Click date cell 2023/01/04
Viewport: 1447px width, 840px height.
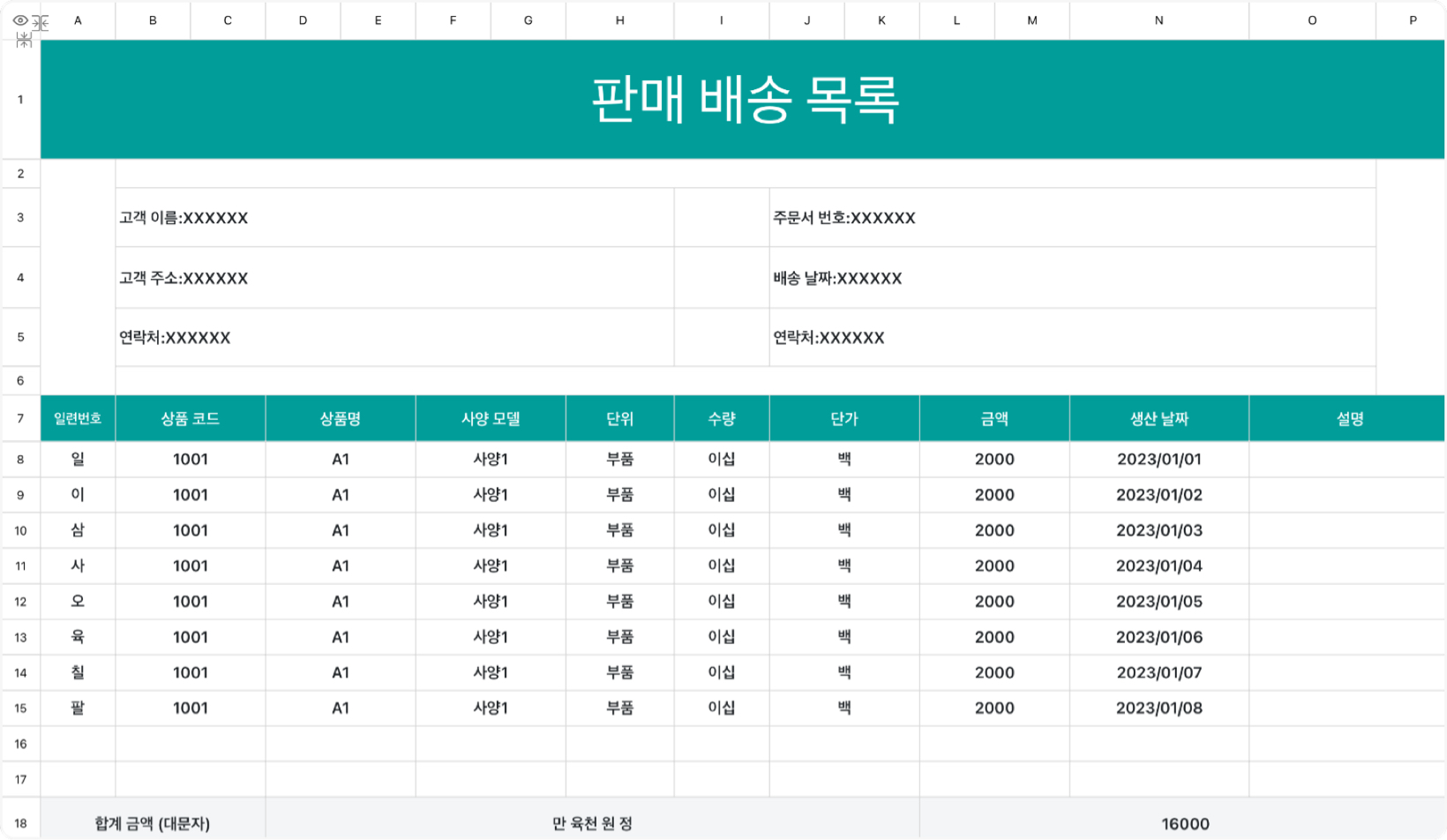click(x=1159, y=566)
